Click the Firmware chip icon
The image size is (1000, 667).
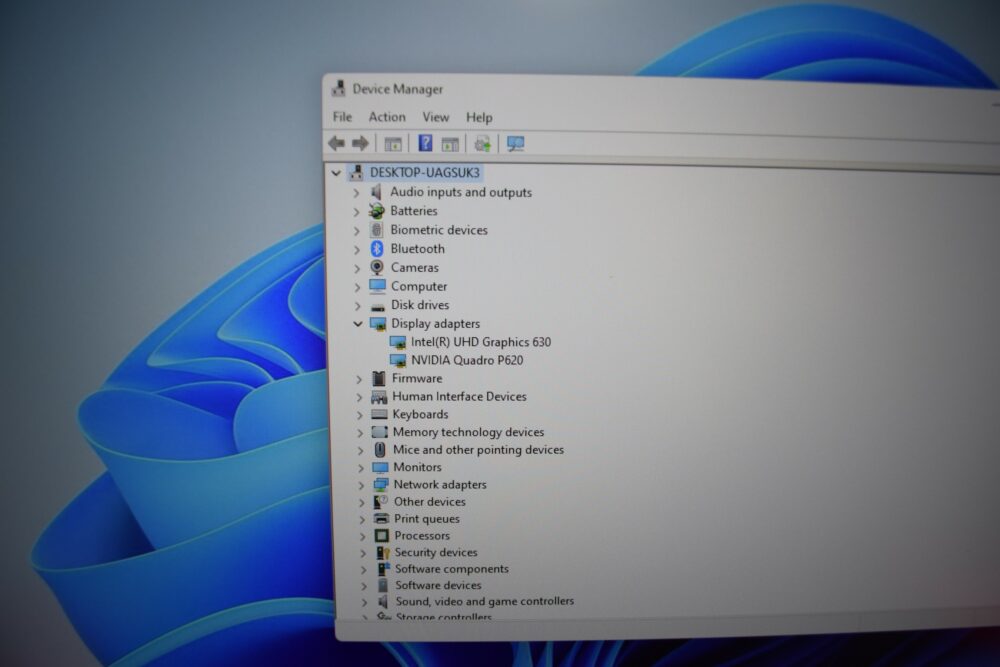tap(379, 379)
